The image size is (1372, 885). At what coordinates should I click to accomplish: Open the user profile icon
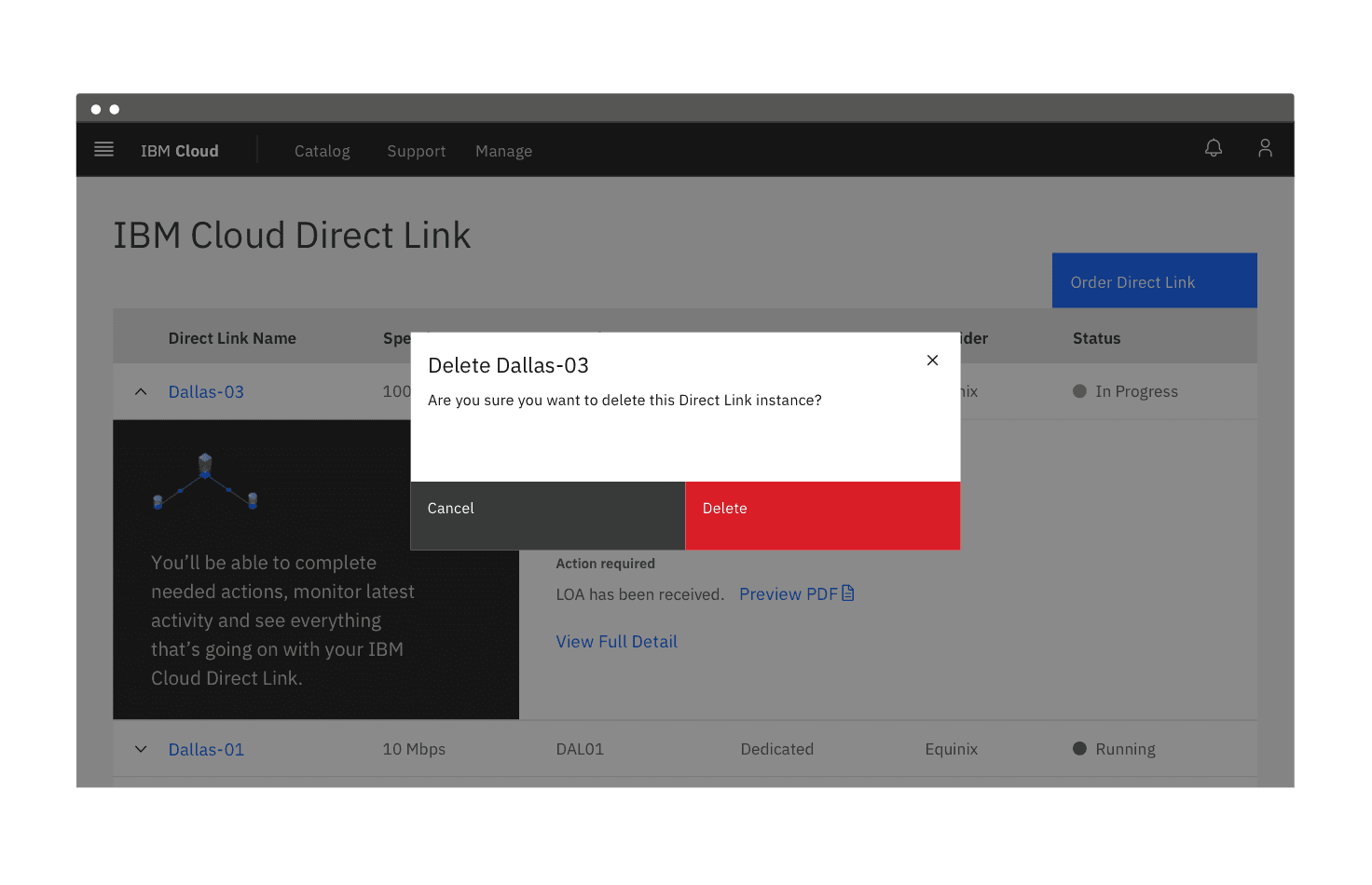[x=1265, y=148]
